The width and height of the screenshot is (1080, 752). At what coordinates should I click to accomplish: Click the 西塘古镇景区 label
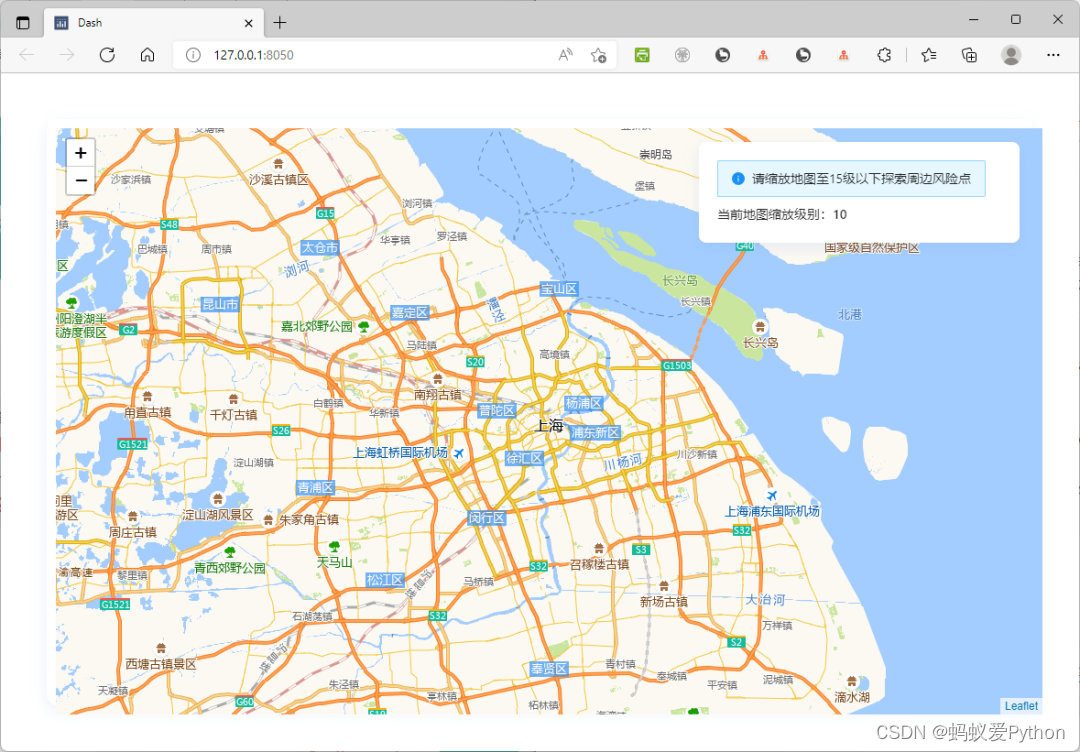[x=161, y=665]
